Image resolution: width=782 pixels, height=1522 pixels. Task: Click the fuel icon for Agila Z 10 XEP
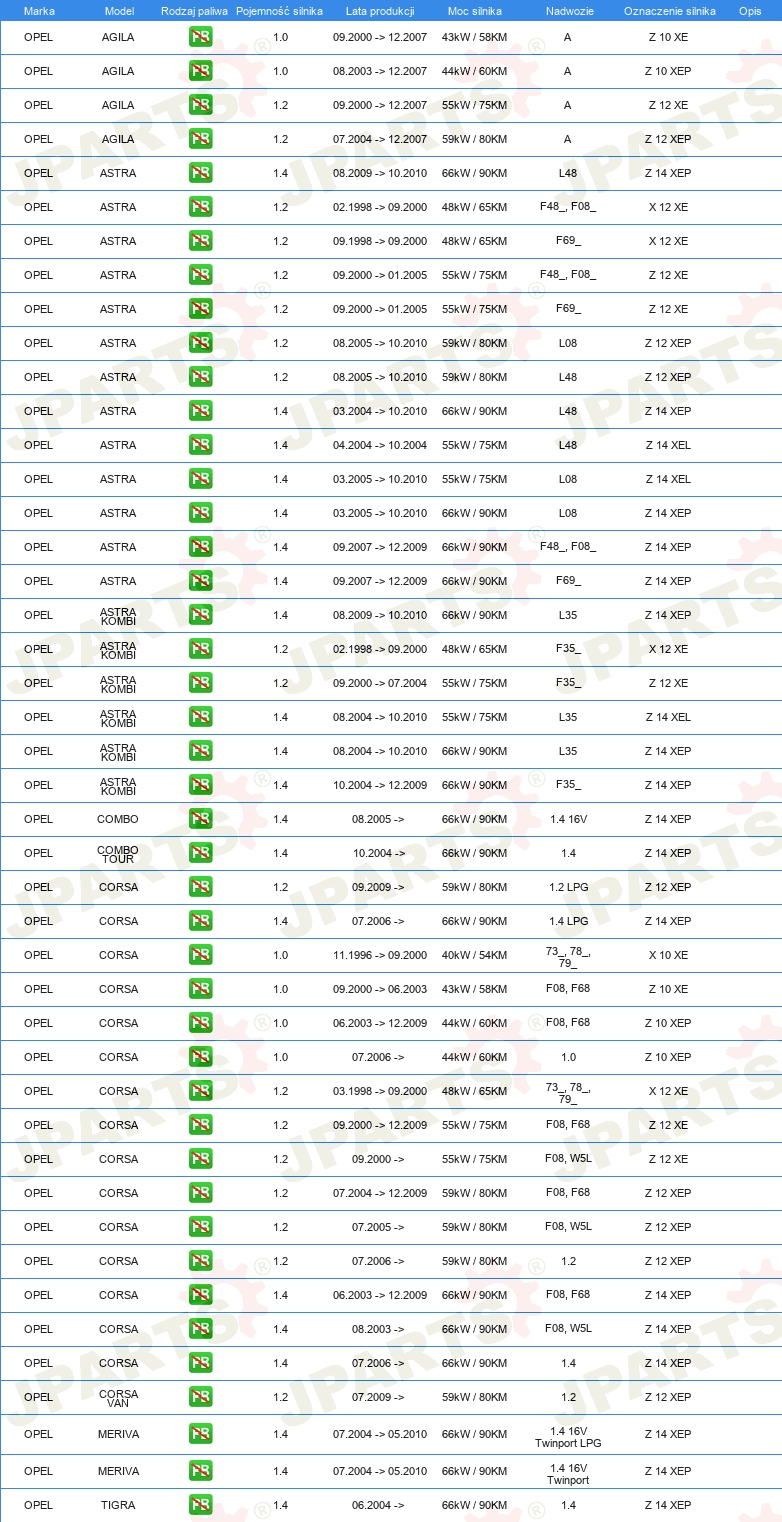[x=201, y=71]
